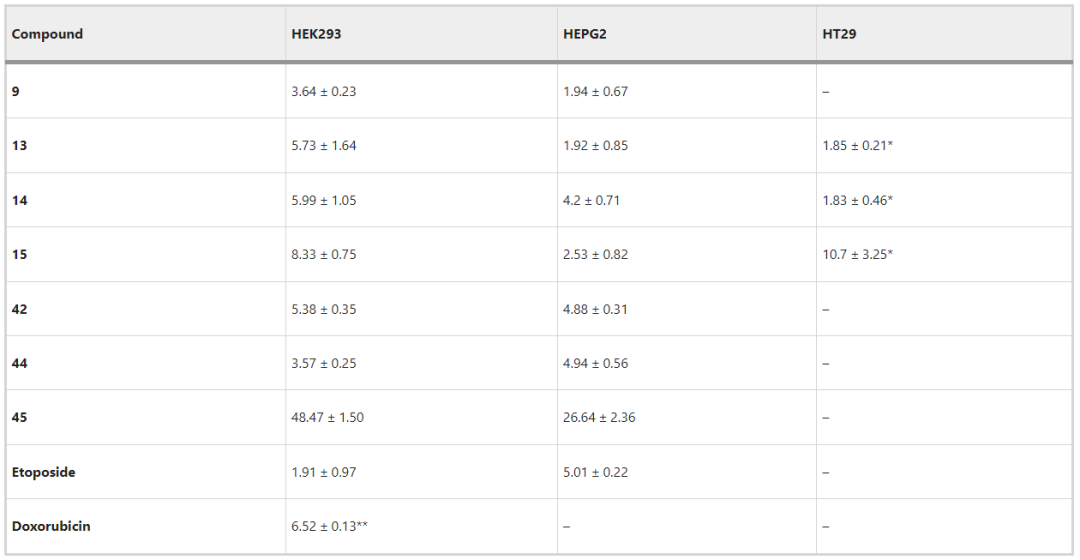Click compound 45 row label
1080x560 pixels.
pyautogui.click(x=20, y=417)
